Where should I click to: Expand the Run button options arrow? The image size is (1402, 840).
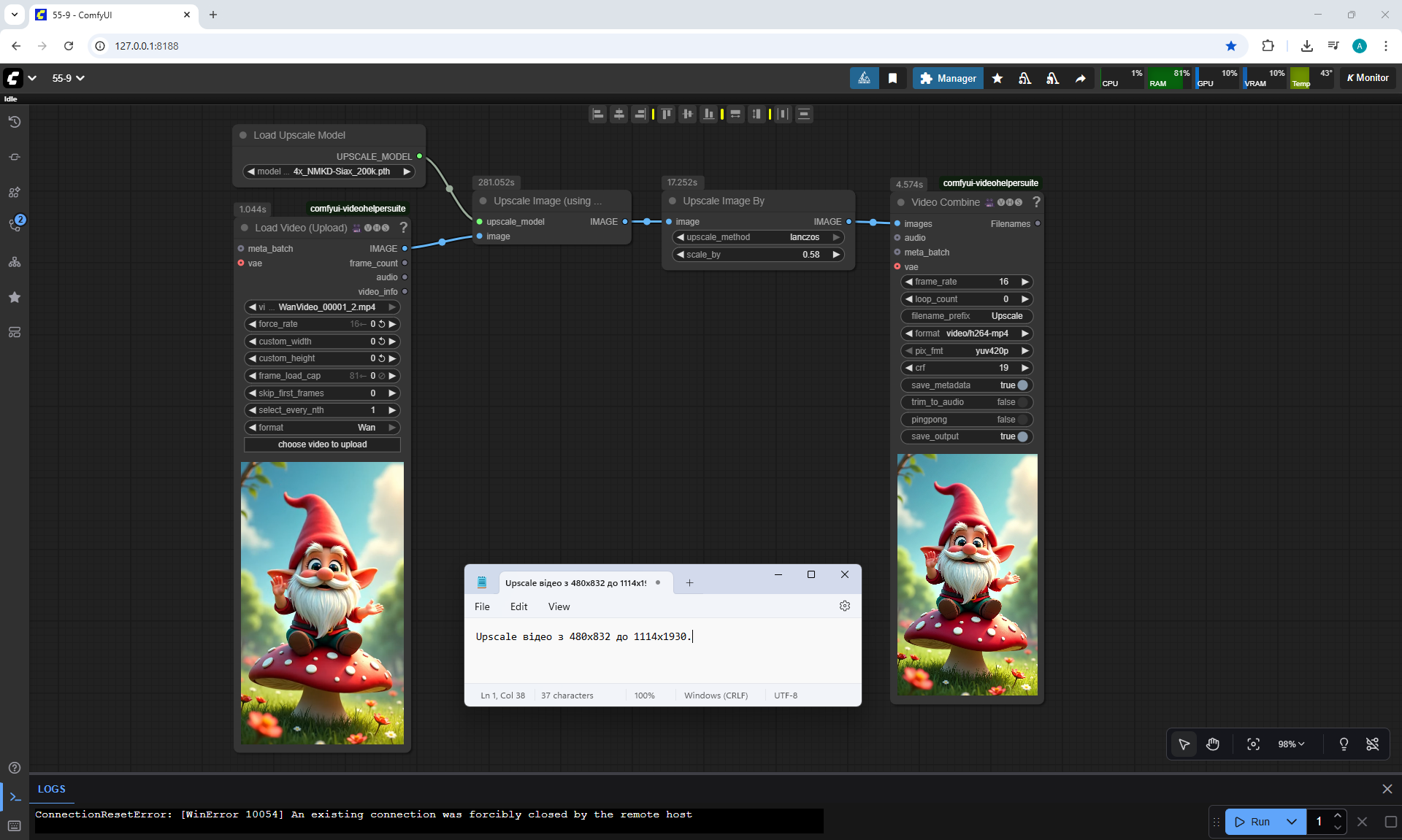(x=1291, y=822)
